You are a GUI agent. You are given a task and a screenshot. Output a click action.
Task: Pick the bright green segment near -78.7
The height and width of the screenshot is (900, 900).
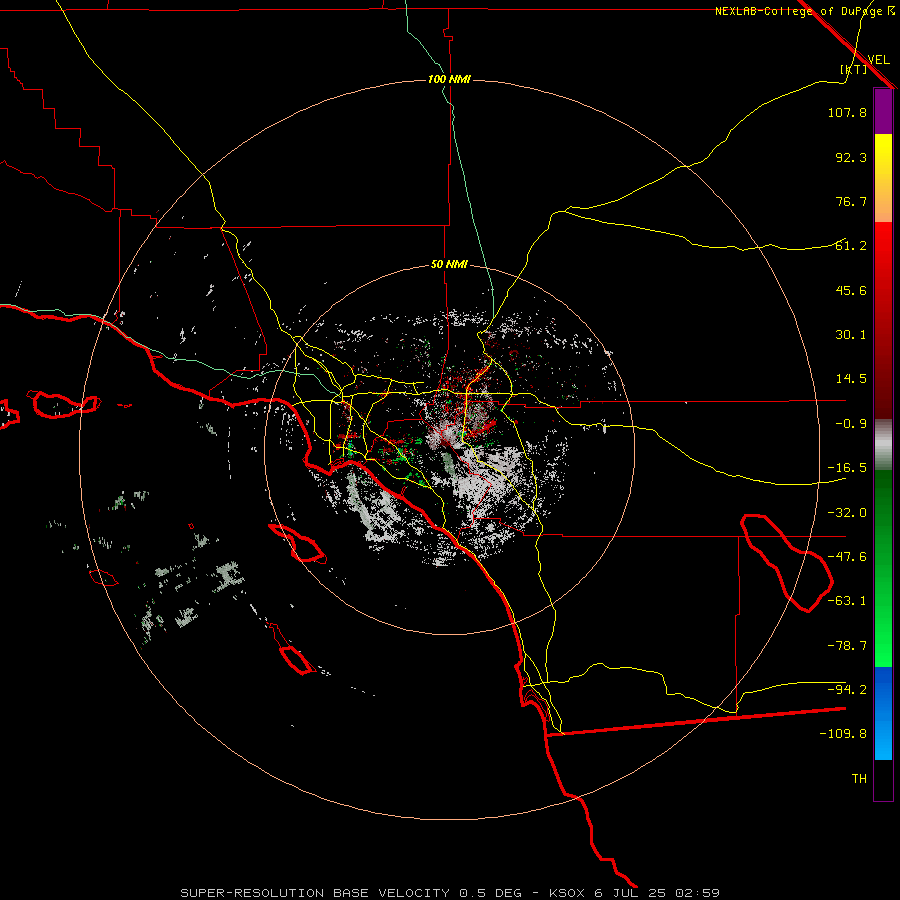[883, 646]
